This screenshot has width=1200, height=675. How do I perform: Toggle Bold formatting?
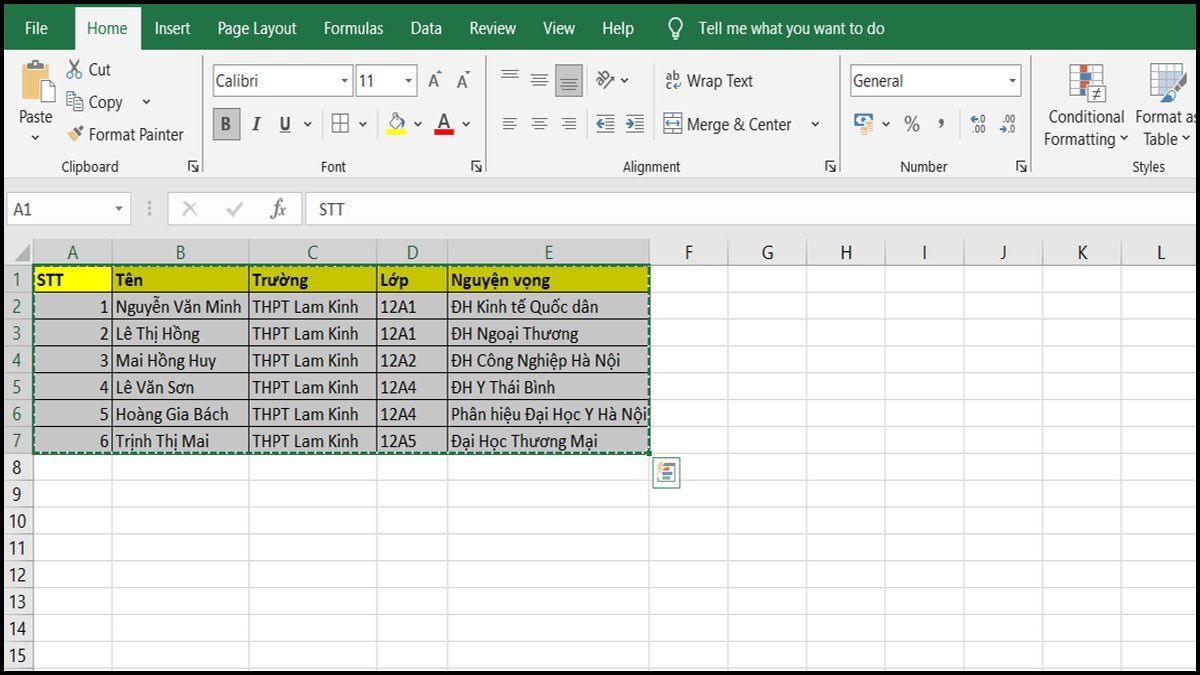[225, 124]
